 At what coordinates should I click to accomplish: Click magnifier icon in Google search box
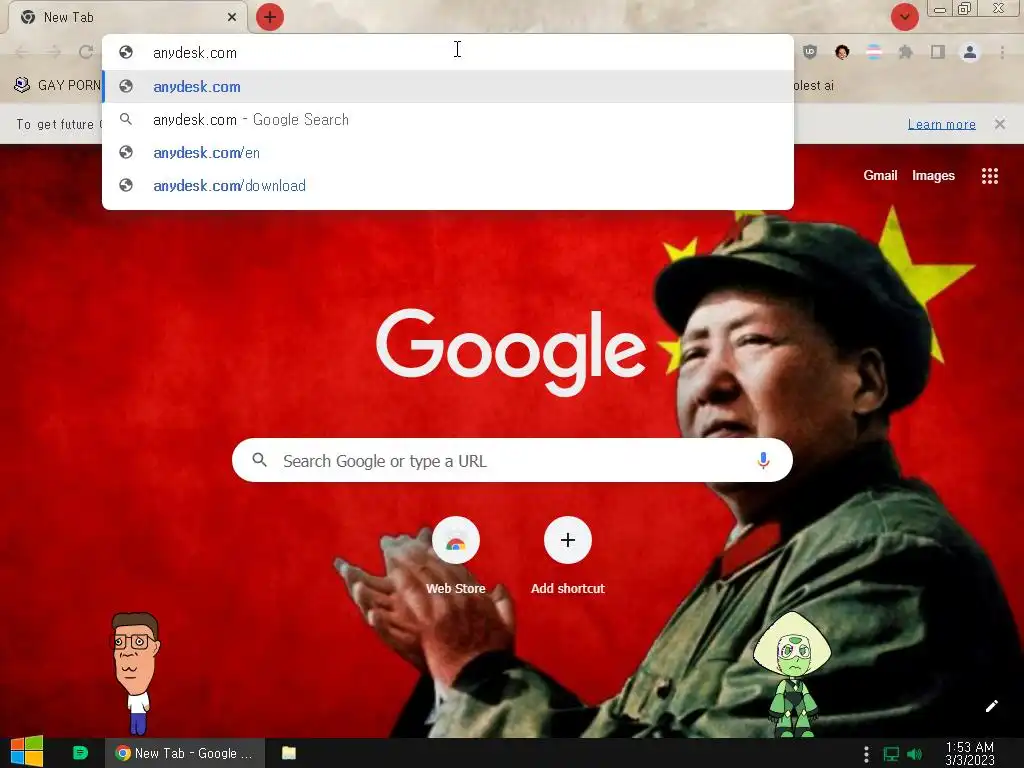point(259,460)
